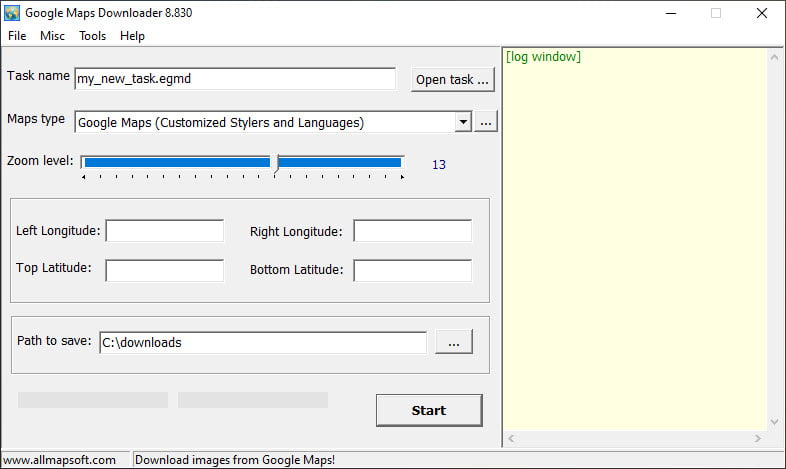Click the zoom slider right arrow end
This screenshot has width=786, height=469.
(402, 177)
